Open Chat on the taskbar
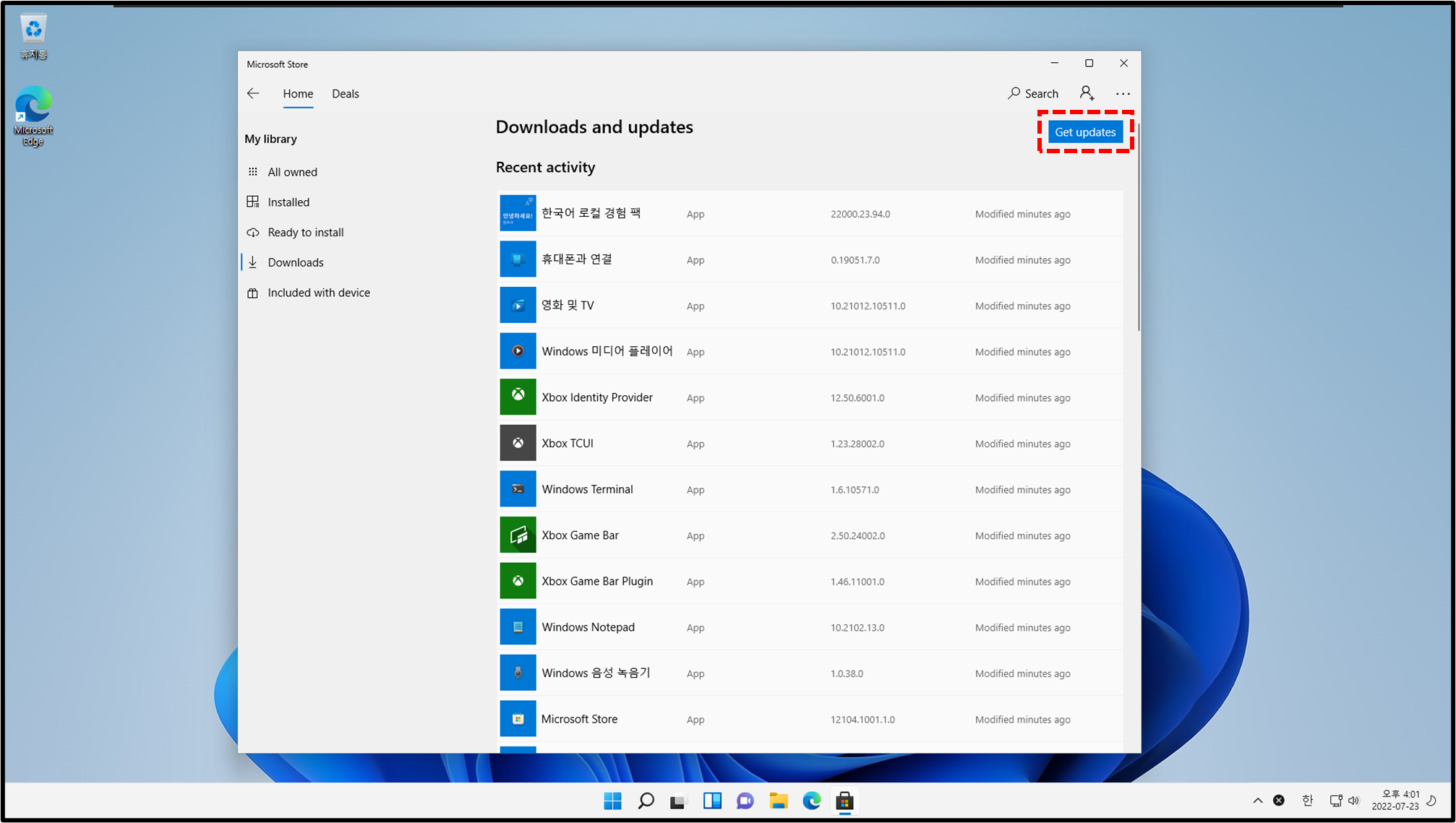1456x823 pixels. [x=745, y=801]
